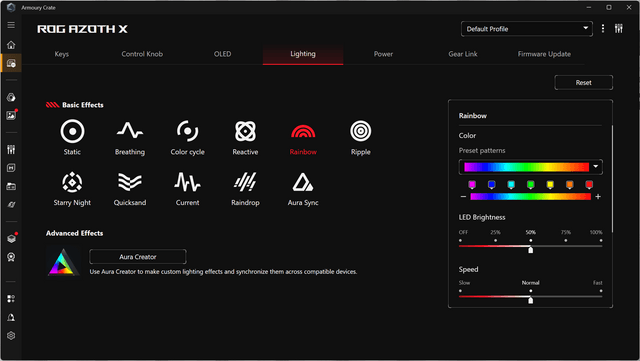Click the settings panel vertical scrollbar

pyautogui.click(x=612, y=179)
